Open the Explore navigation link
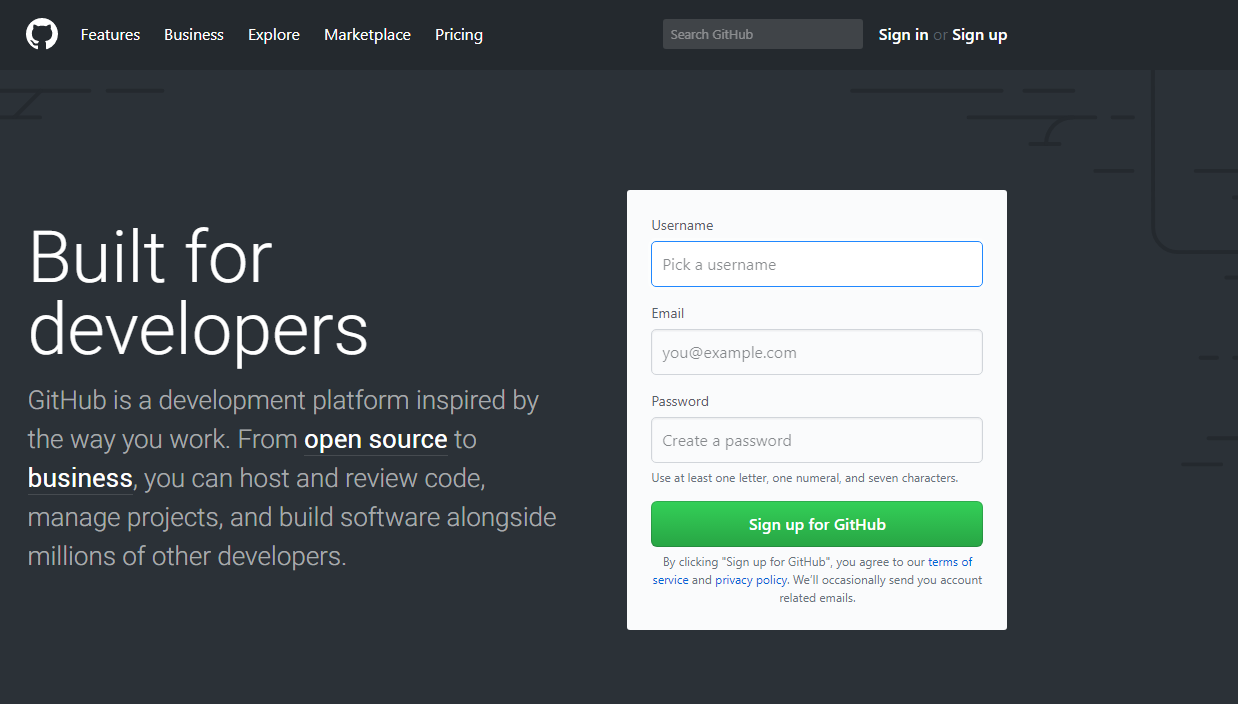 tap(274, 35)
